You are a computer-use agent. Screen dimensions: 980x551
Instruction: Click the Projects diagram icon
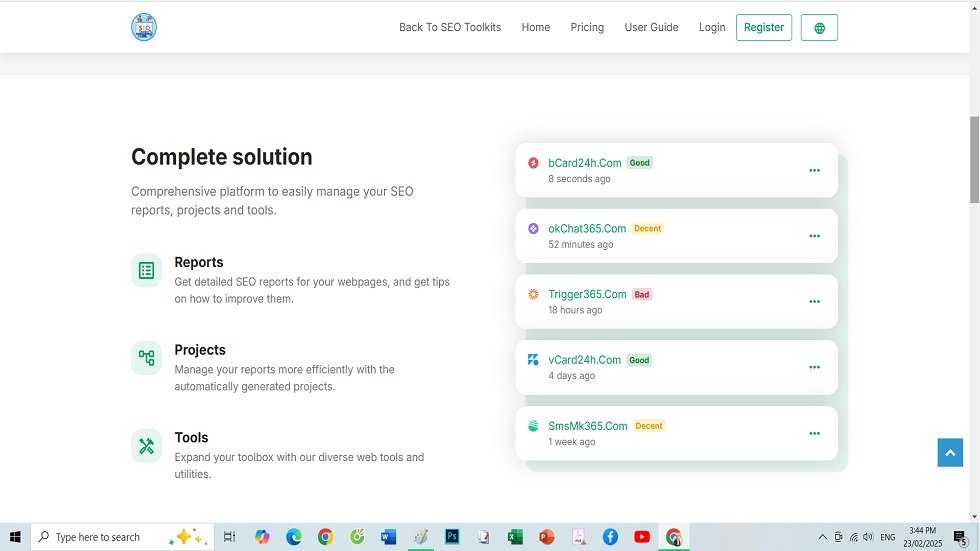(146, 358)
